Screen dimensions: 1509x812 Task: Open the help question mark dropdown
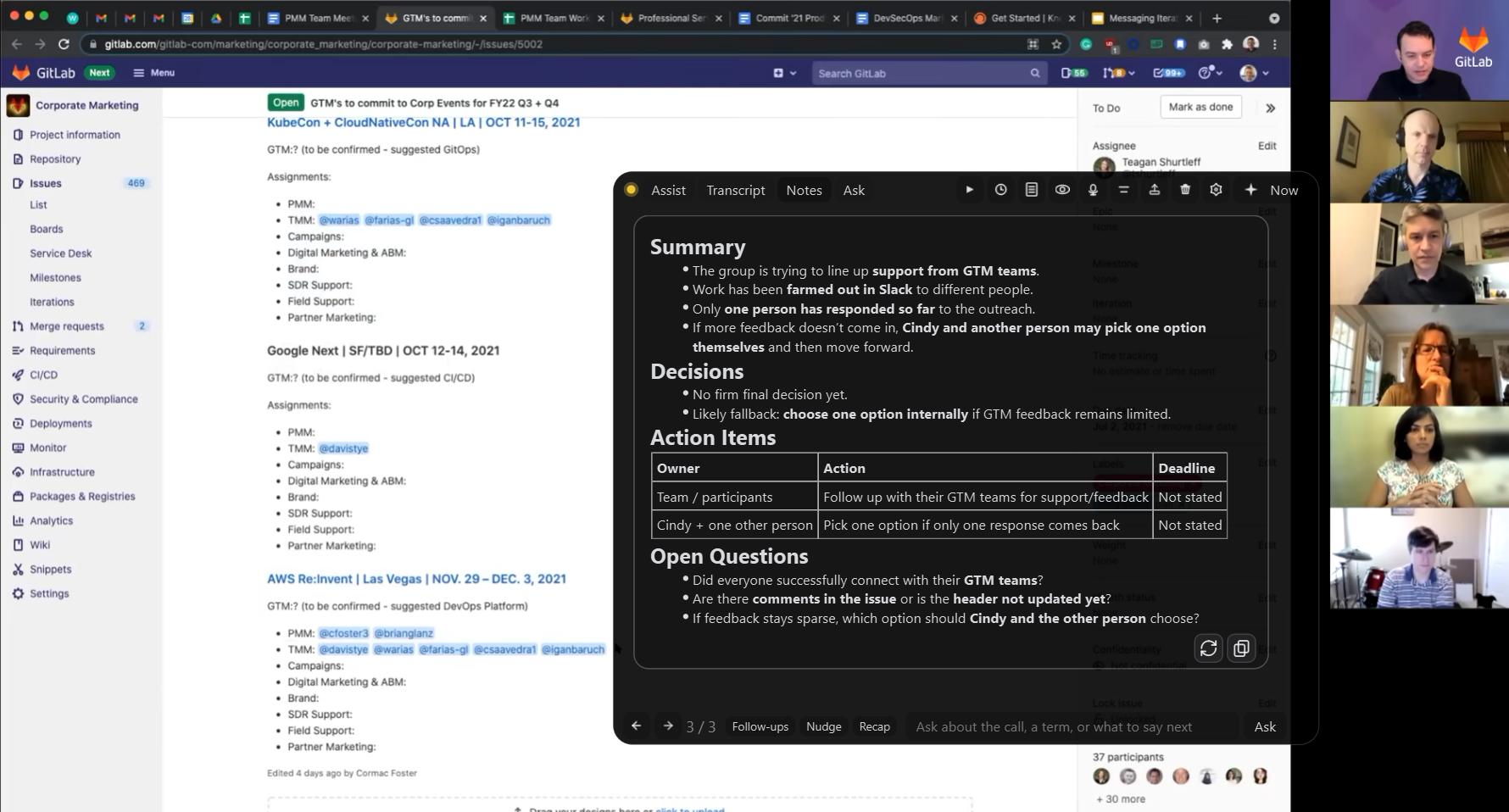(1210, 73)
